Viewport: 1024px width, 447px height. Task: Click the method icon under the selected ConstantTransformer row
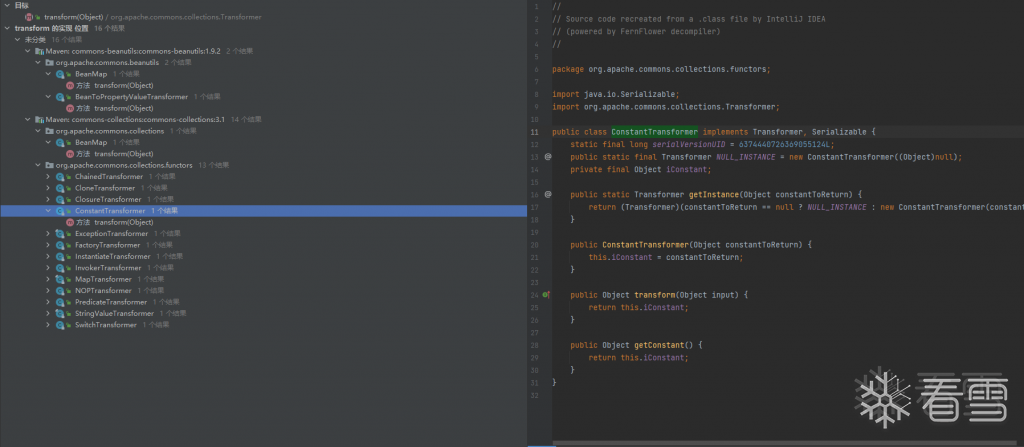click(70, 222)
